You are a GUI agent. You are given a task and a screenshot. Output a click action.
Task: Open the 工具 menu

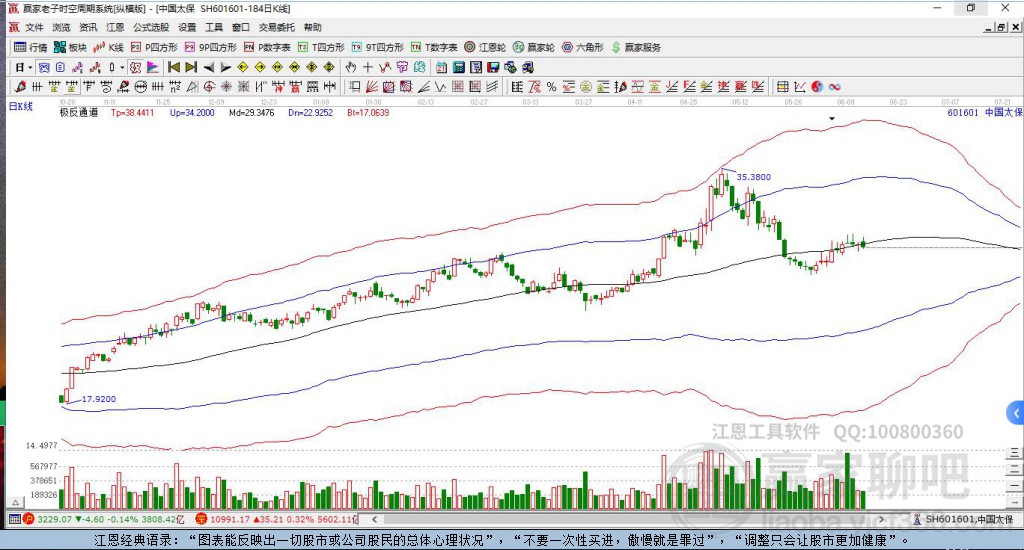point(214,27)
